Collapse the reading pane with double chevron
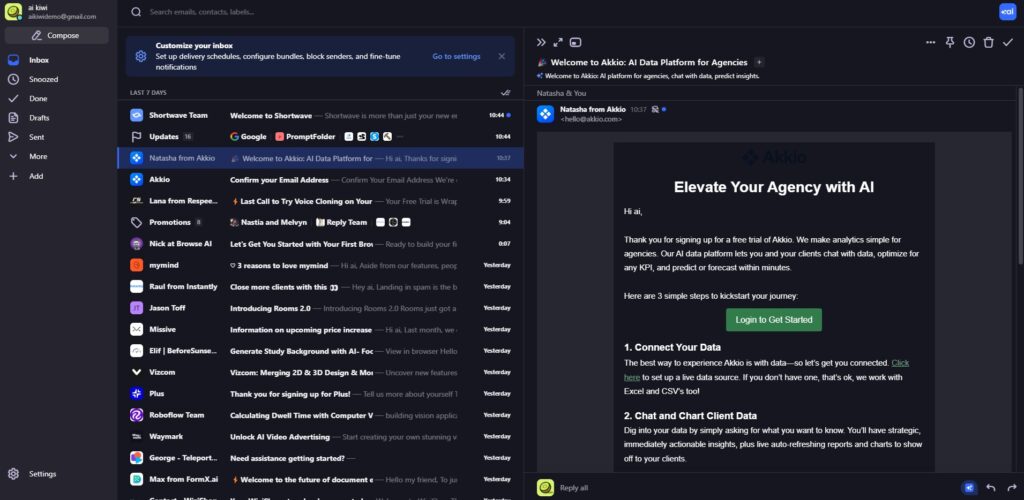 541,42
